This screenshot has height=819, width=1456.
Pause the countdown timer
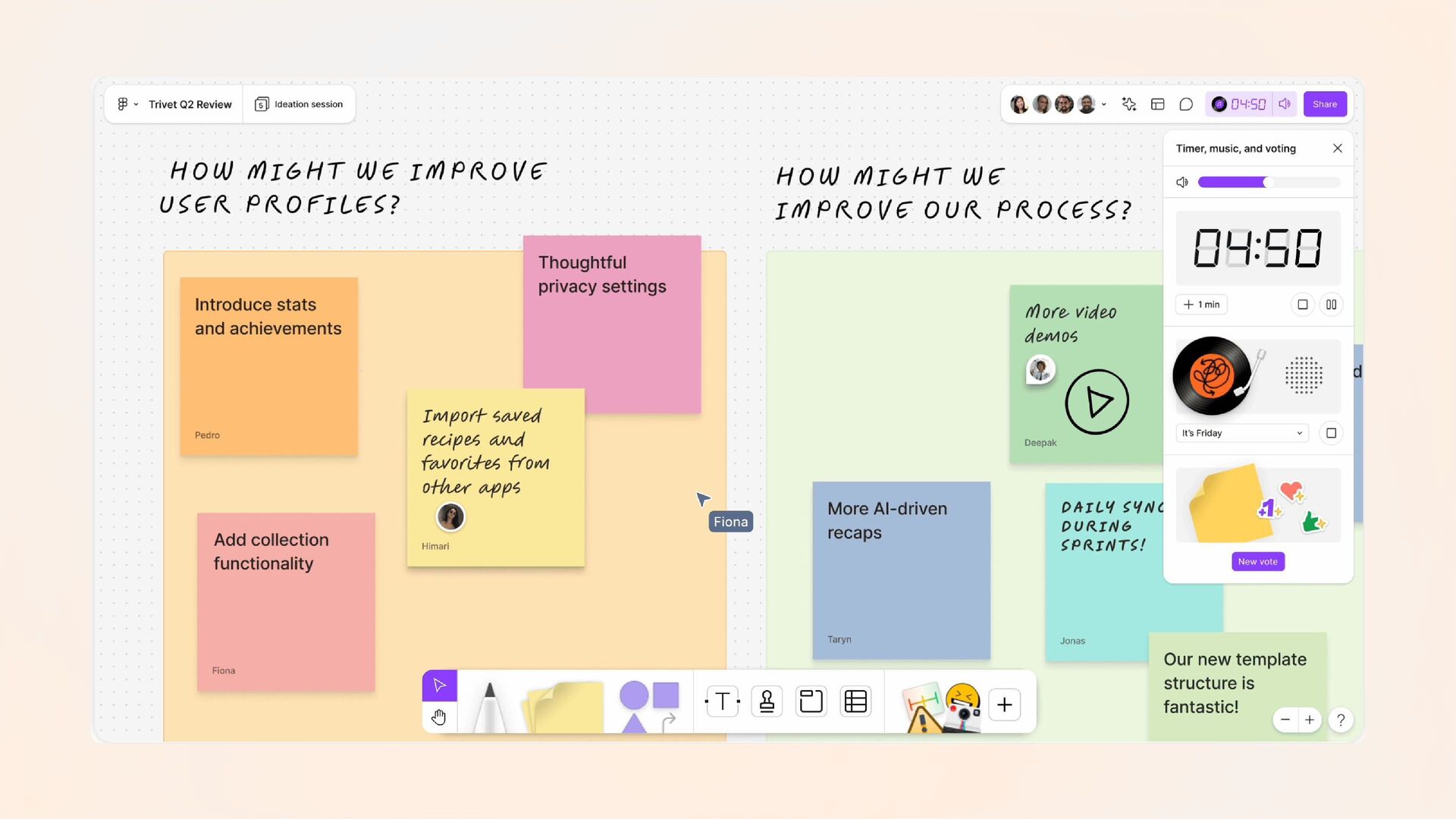coord(1331,305)
